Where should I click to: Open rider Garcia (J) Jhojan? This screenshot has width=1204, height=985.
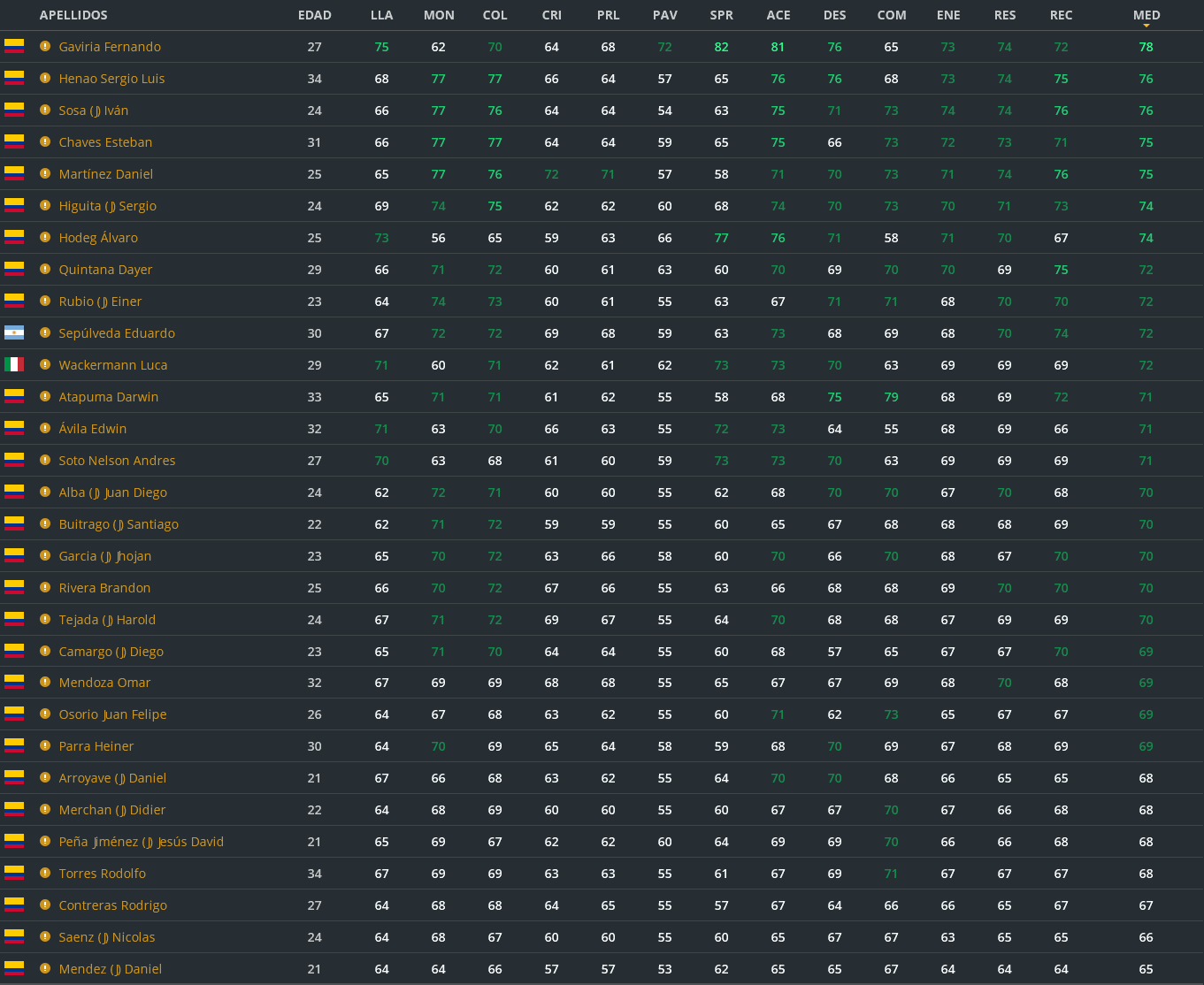(x=105, y=556)
